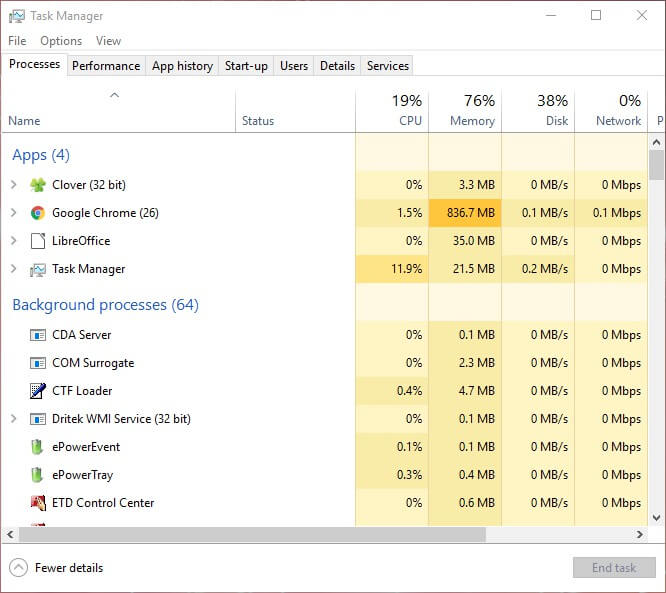Switch to the App history tab
Screen dimensions: 666x593
pyautogui.click(x=182, y=66)
